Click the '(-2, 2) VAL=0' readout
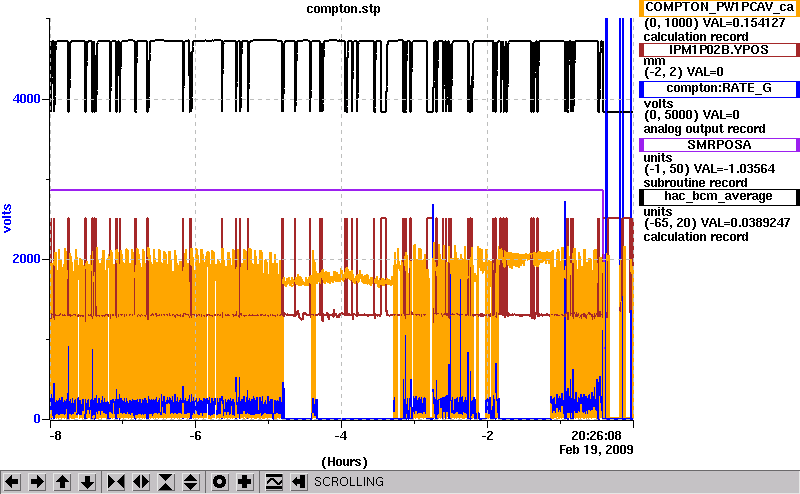 (x=684, y=72)
